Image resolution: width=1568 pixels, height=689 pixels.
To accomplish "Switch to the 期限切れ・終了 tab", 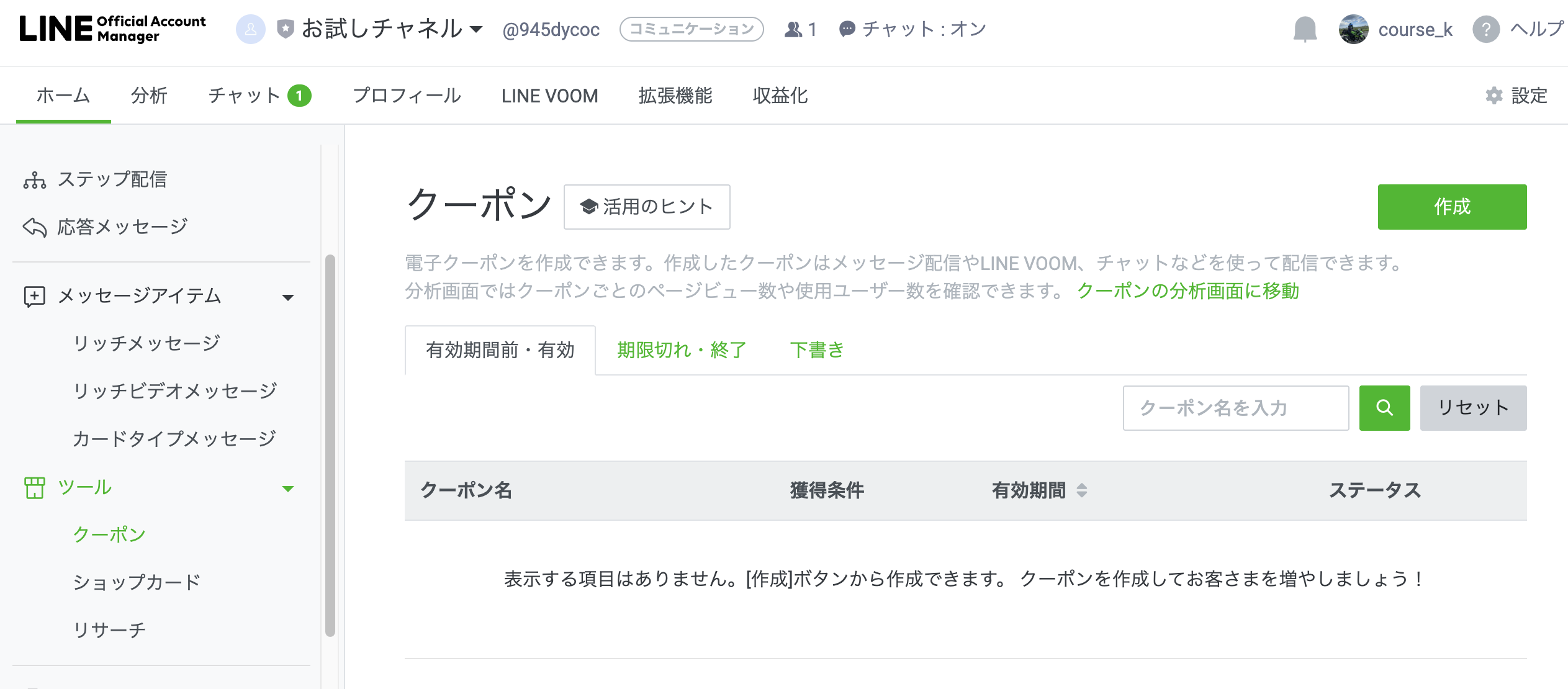I will tap(682, 350).
